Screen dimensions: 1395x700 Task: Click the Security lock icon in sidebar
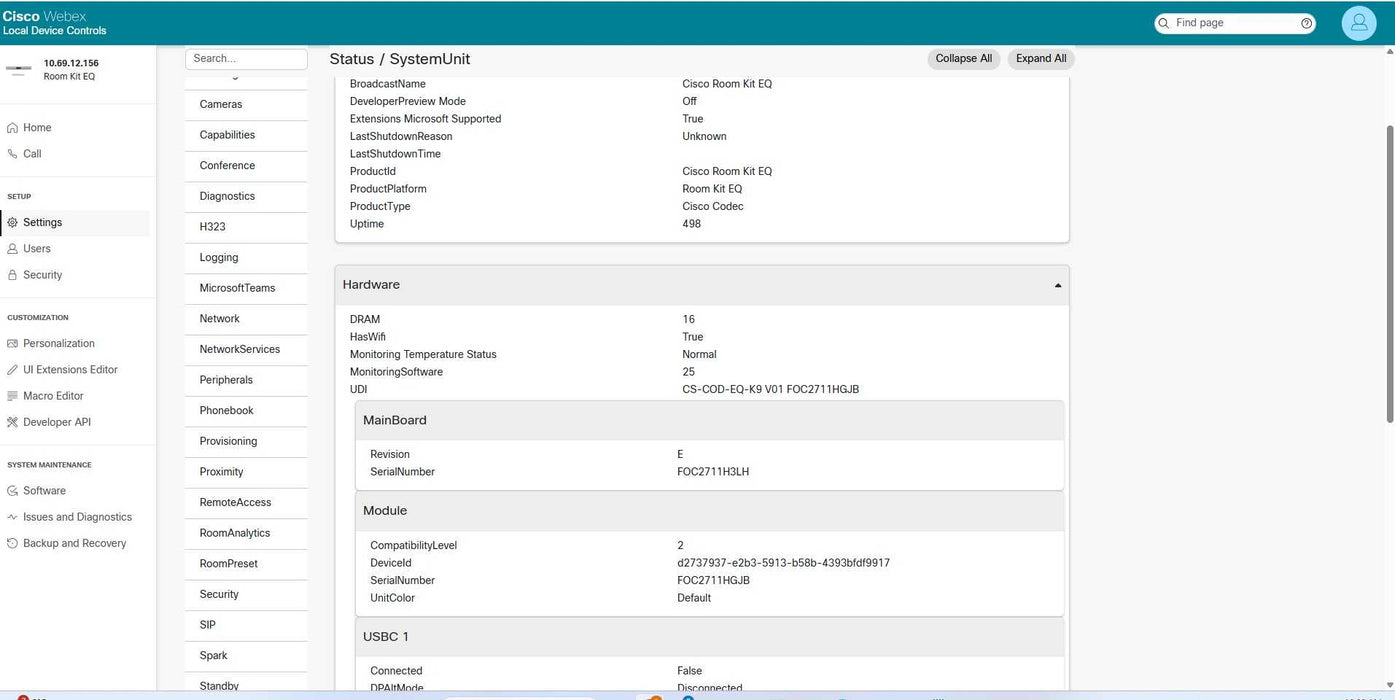[12, 275]
